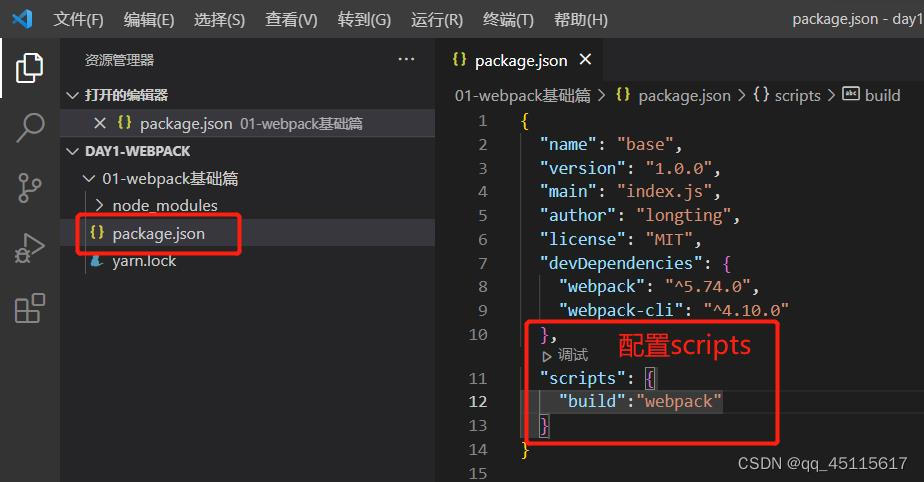The width and height of the screenshot is (924, 482).
Task: Click the "webpack" value on line 12
Action: pos(678,401)
